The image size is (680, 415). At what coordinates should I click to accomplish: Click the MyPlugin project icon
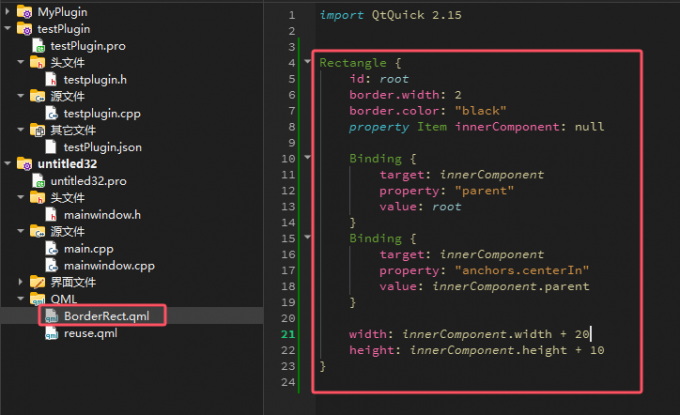coord(25,13)
